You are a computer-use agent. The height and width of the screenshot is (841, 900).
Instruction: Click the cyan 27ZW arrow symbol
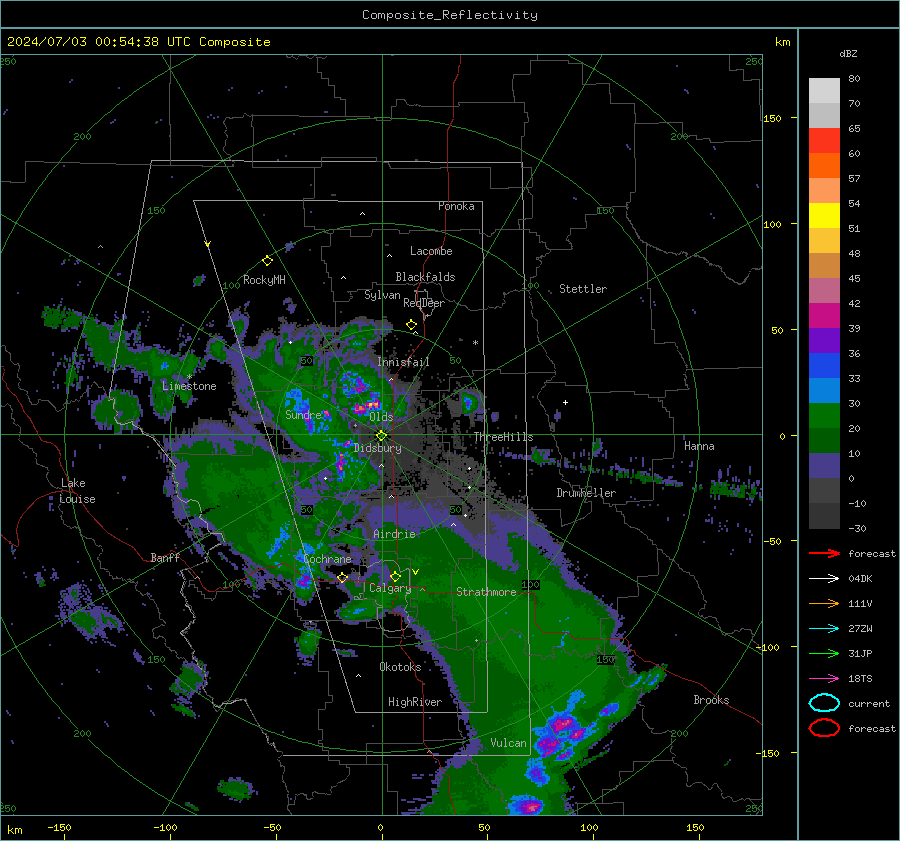(824, 629)
